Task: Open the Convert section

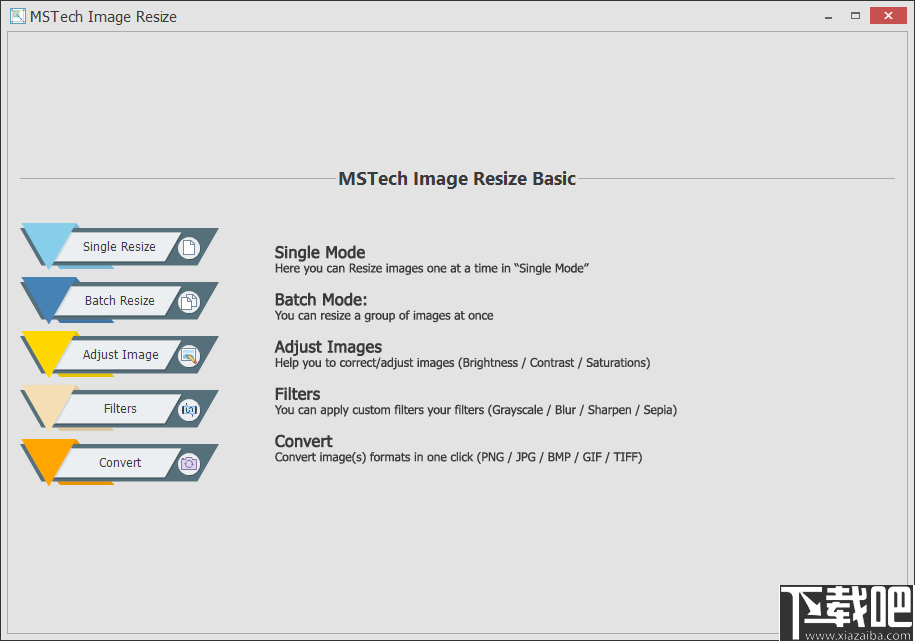Action: point(120,462)
